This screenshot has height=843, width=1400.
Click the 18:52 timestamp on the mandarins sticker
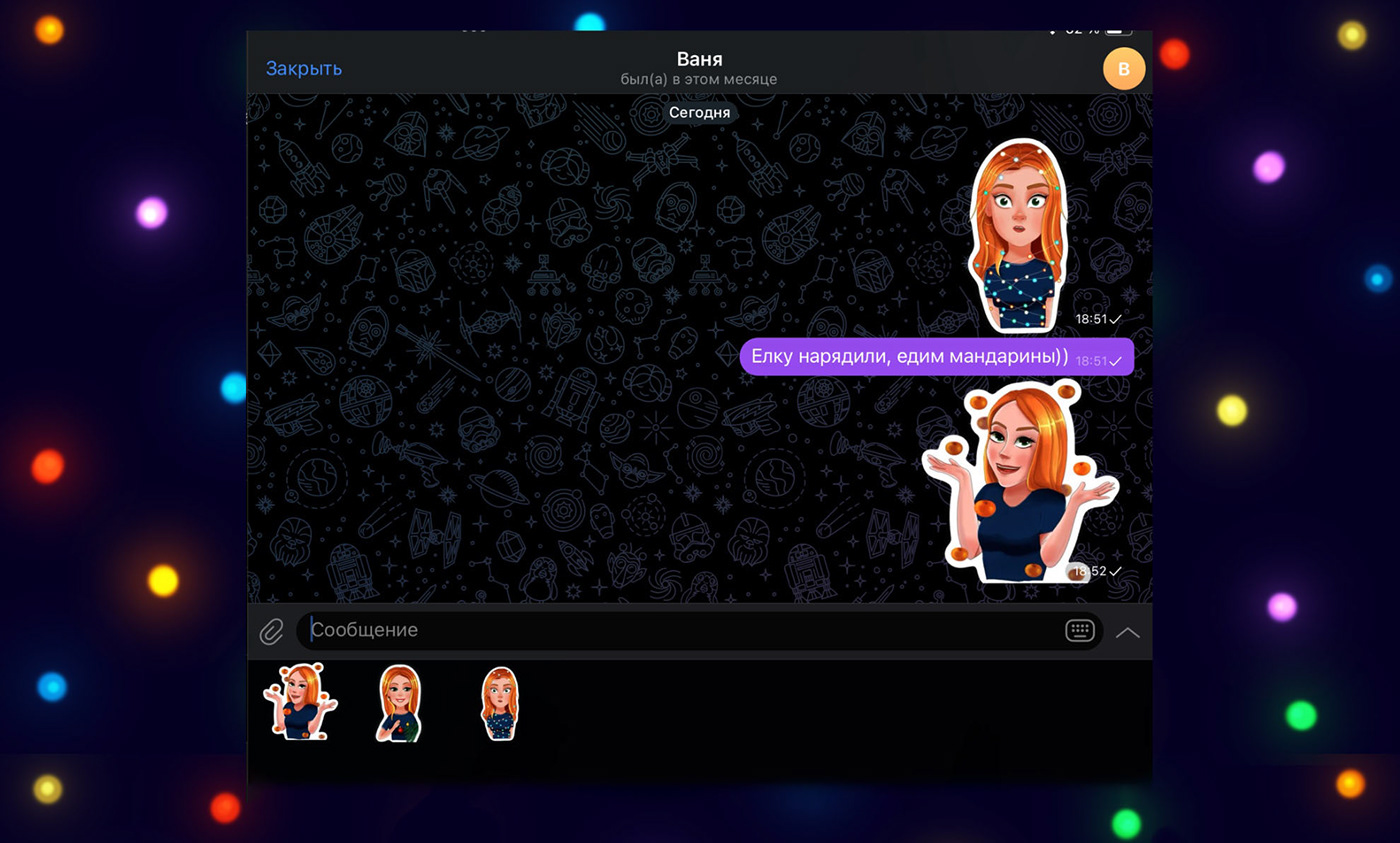coord(1090,571)
